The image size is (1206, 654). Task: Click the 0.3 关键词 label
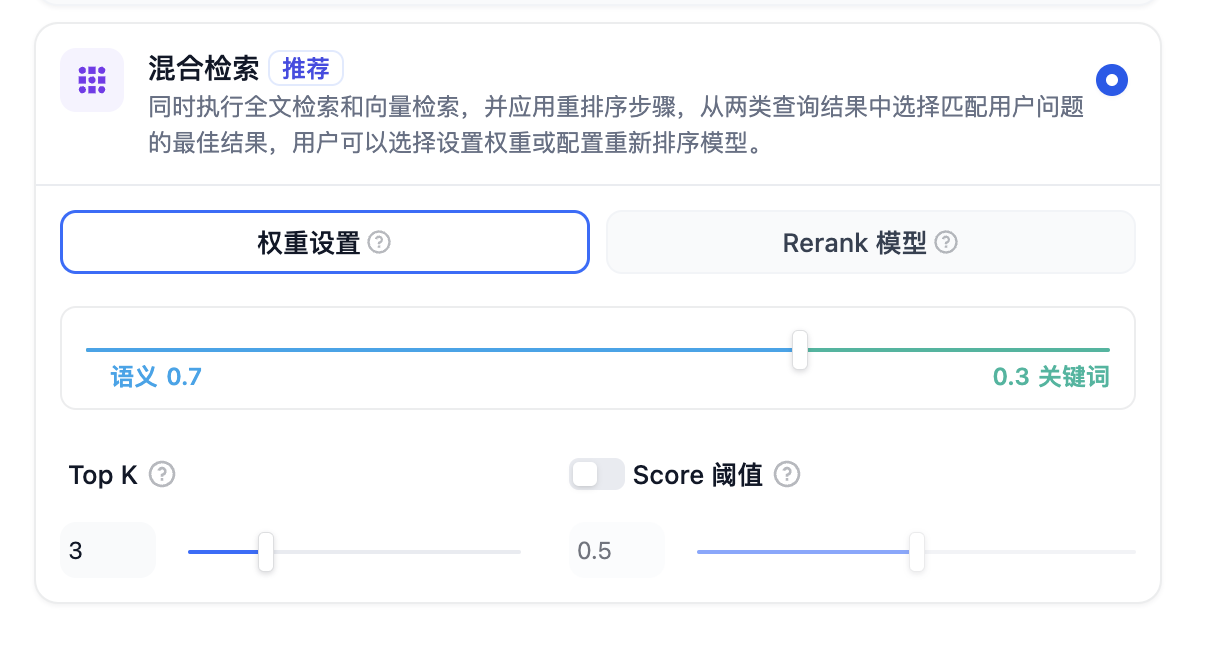1051,377
